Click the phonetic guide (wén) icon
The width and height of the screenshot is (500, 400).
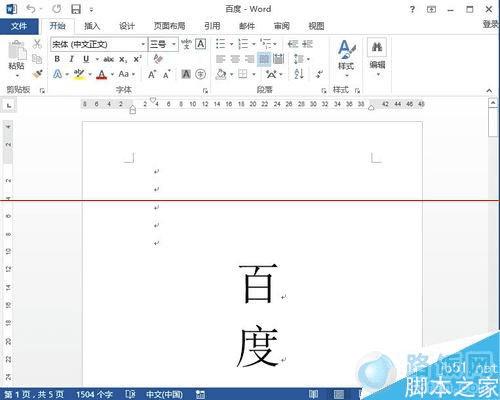186,44
